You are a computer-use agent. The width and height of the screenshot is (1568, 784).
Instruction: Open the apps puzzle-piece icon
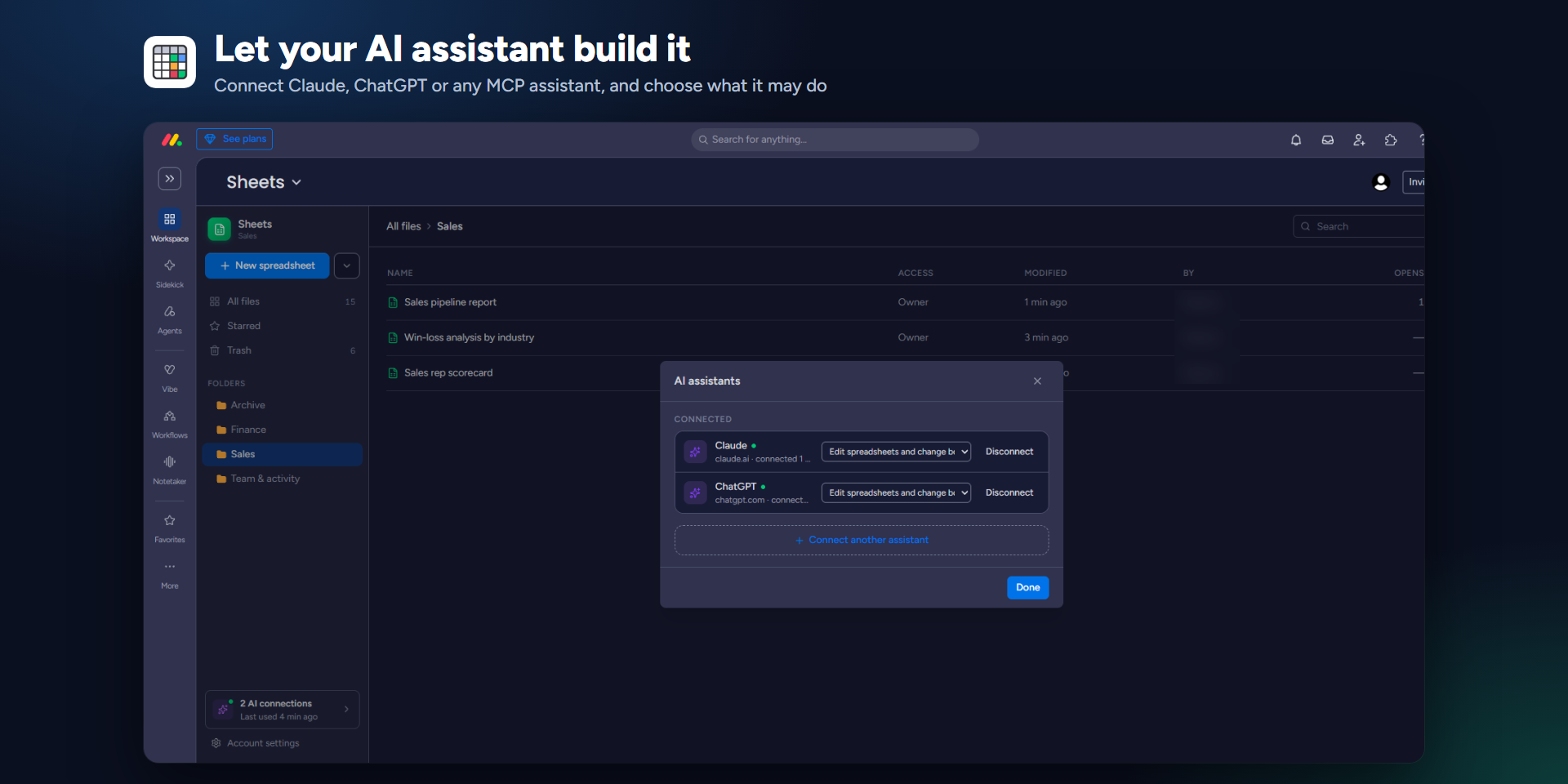pos(1391,140)
